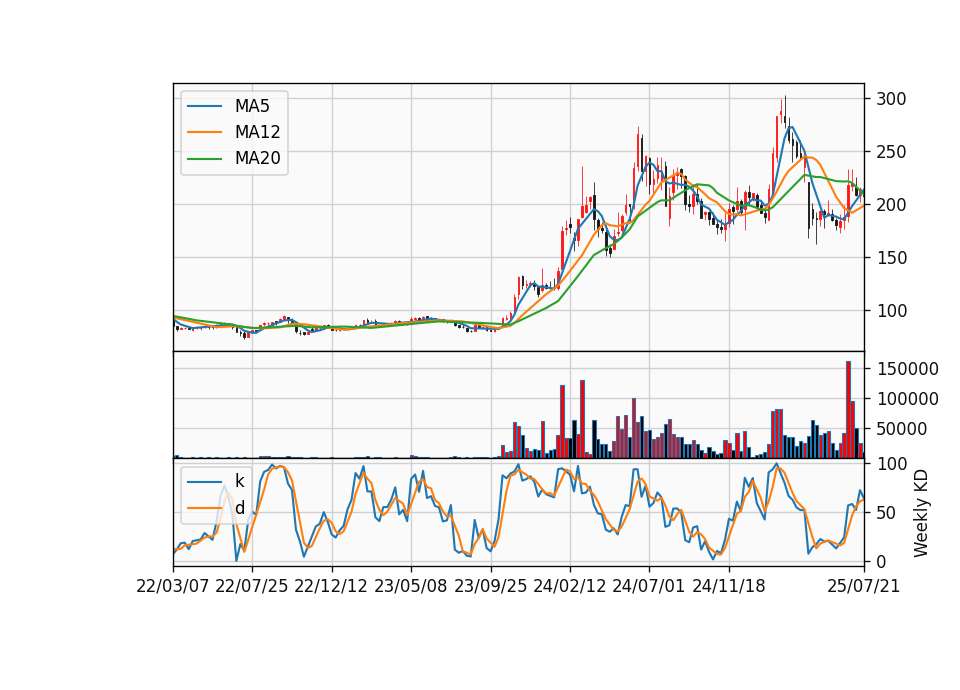Click the green MA20 legend line sample
Screen dimensions: 960x690
(x=204, y=159)
